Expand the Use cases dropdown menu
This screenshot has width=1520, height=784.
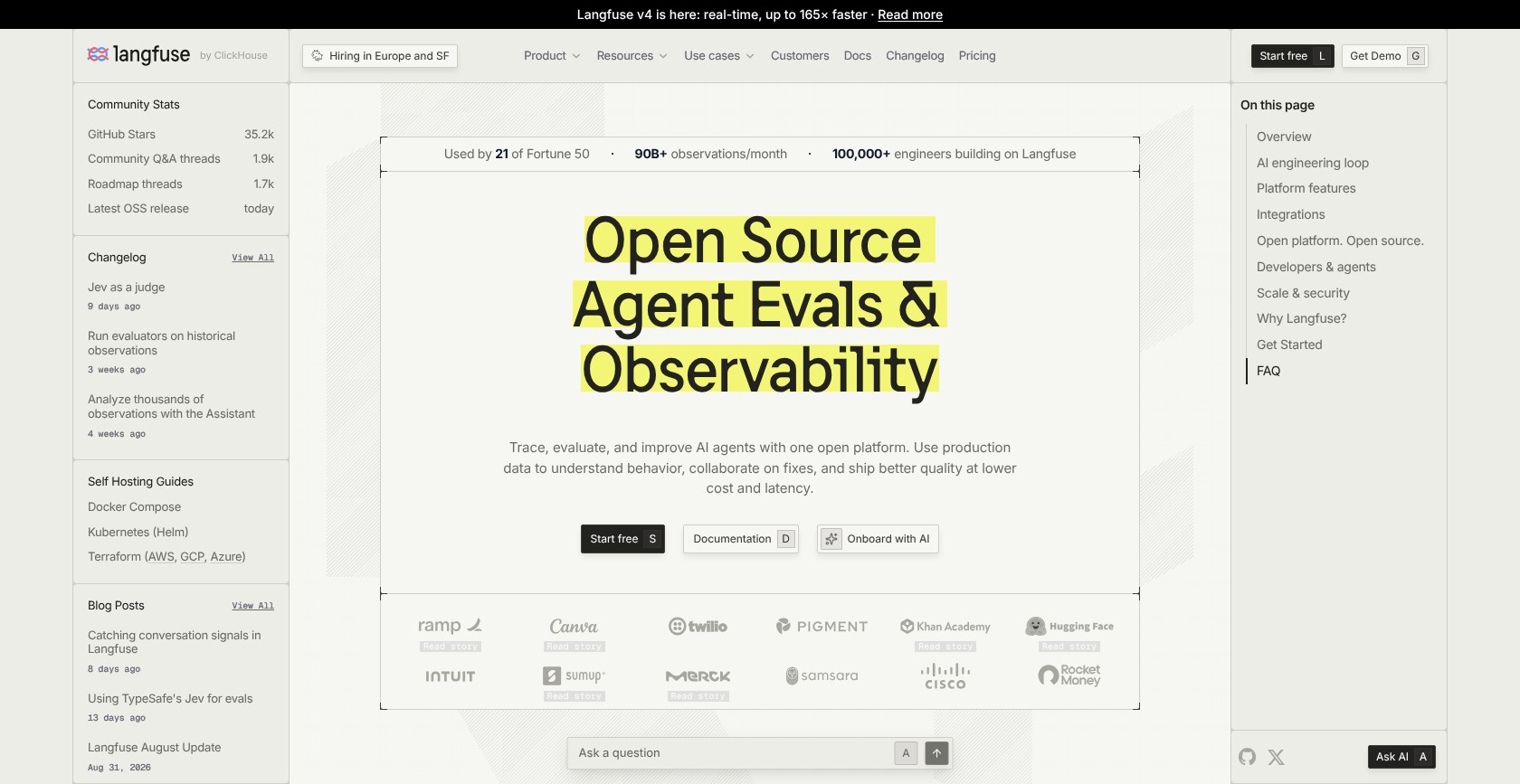tap(719, 55)
